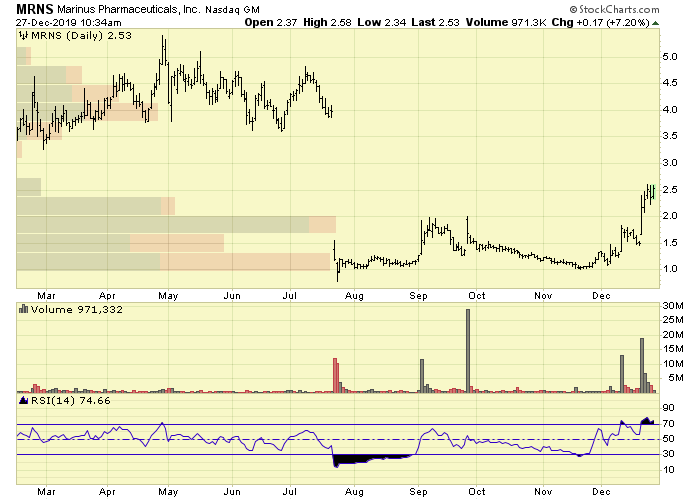Click the Marinus Pharmaceuticals, Inc. company name
The image size is (700, 500).
(129, 9)
